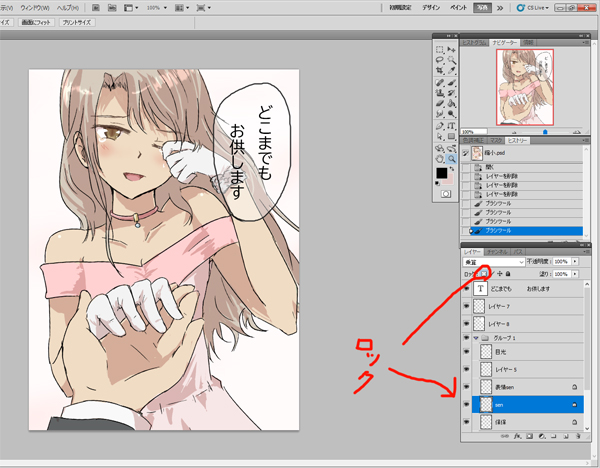The height and width of the screenshot is (468, 600).
Task: Open zoom level 100% dropdown in top bar
Action: tap(165, 8)
